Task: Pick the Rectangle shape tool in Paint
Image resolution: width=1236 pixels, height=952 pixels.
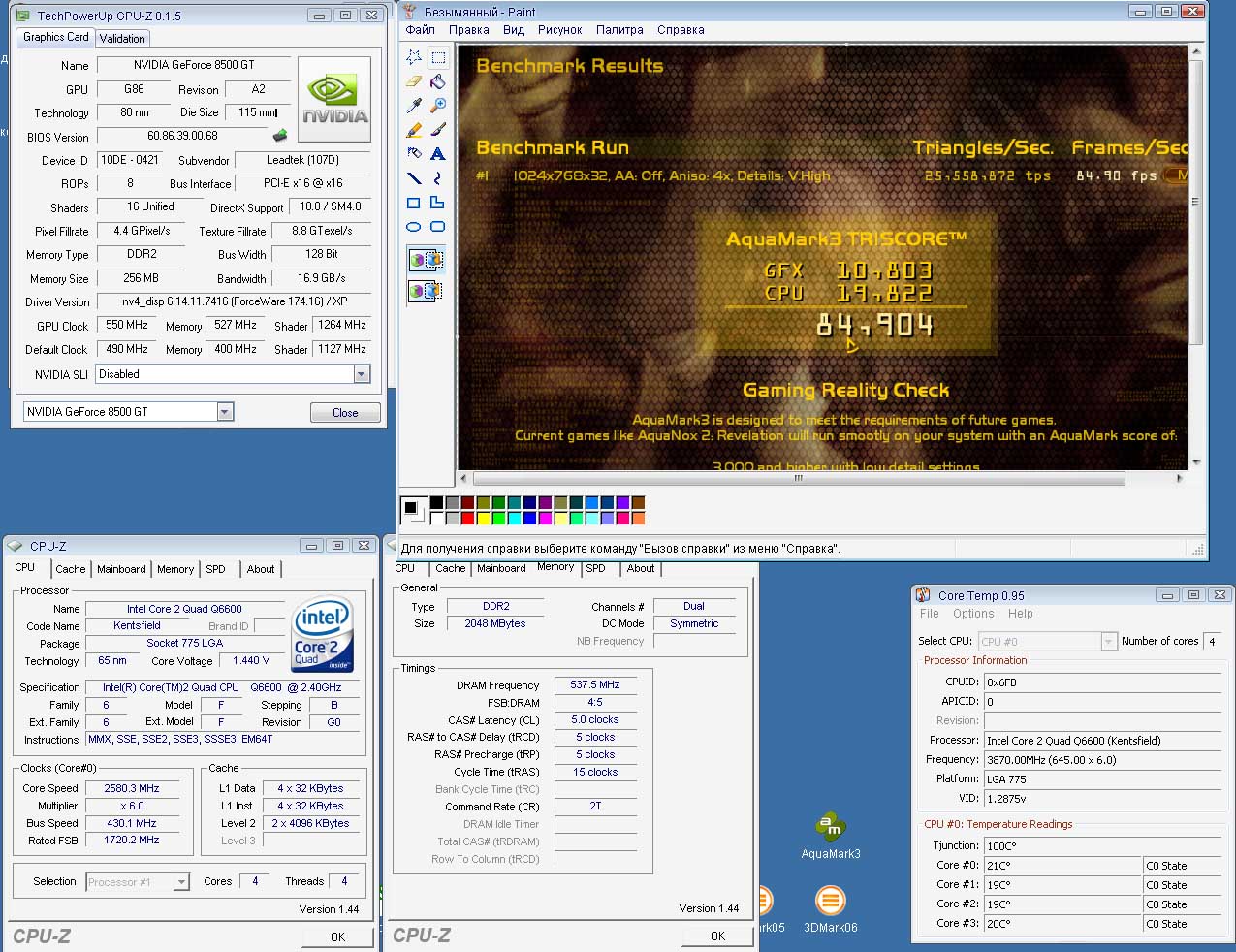Action: click(414, 202)
